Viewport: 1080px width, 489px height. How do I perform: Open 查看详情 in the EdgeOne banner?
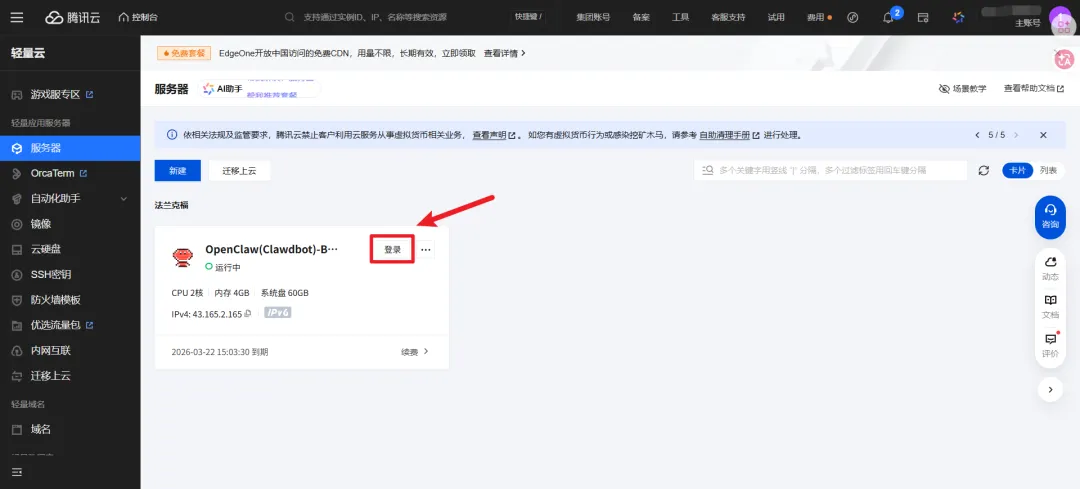505,53
